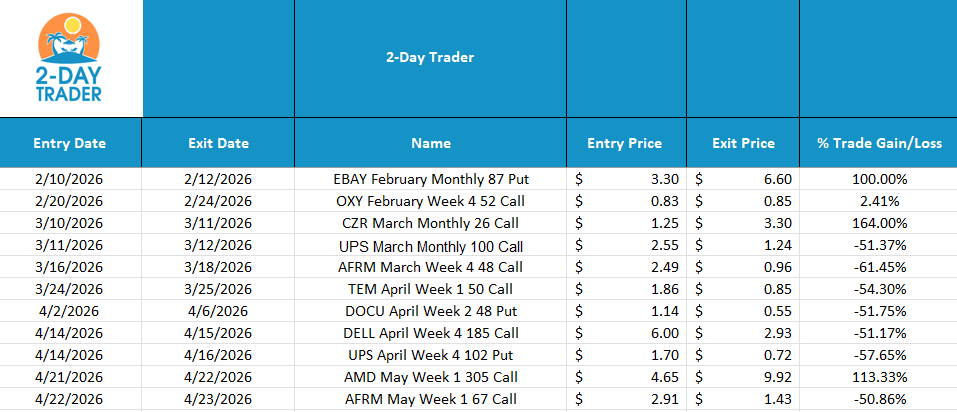Click the DOCU April Week 2 48 Put cell
Image resolution: width=957 pixels, height=412 pixels.
pos(430,311)
